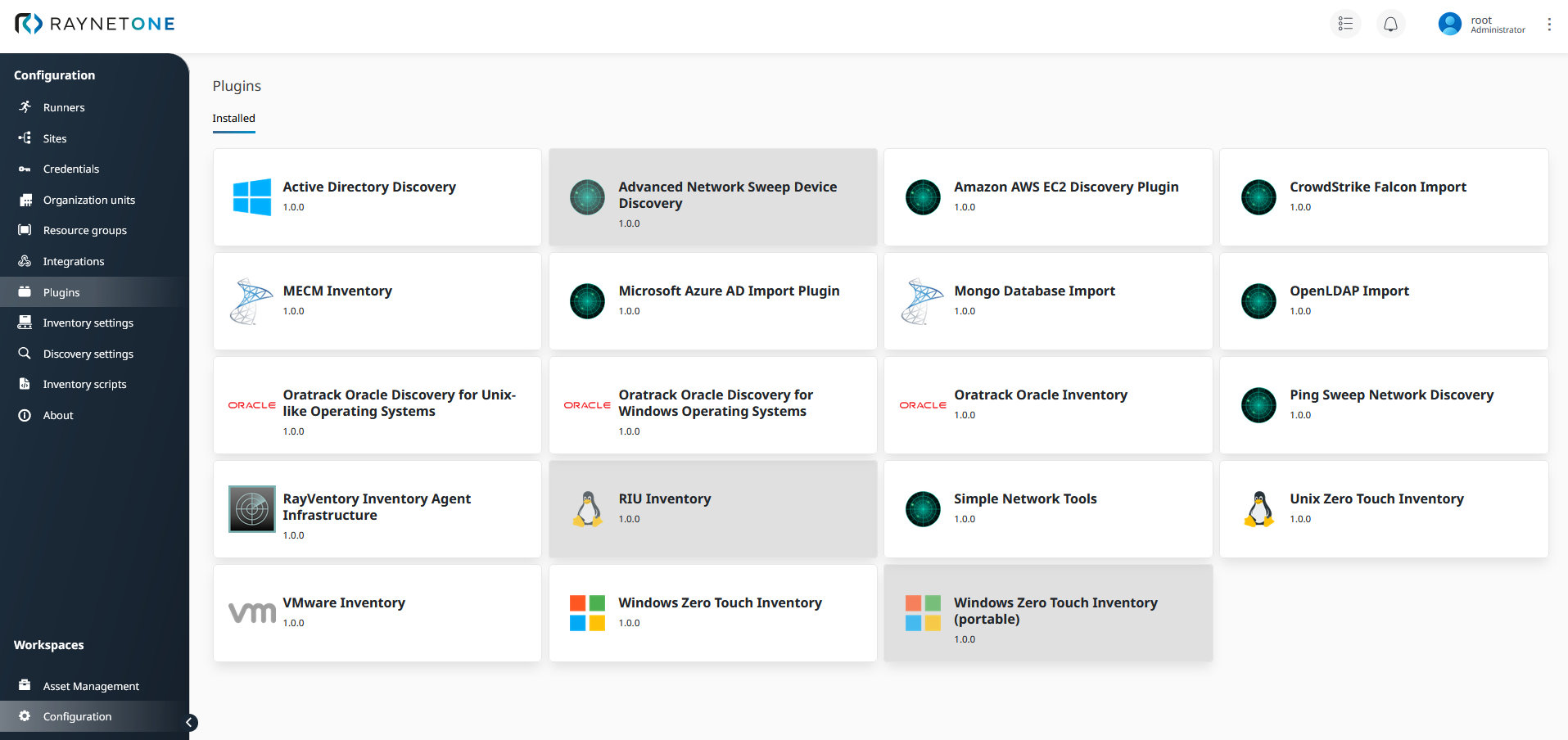Open the root user avatar icon
Viewport: 1568px width, 740px height.
[1449, 24]
